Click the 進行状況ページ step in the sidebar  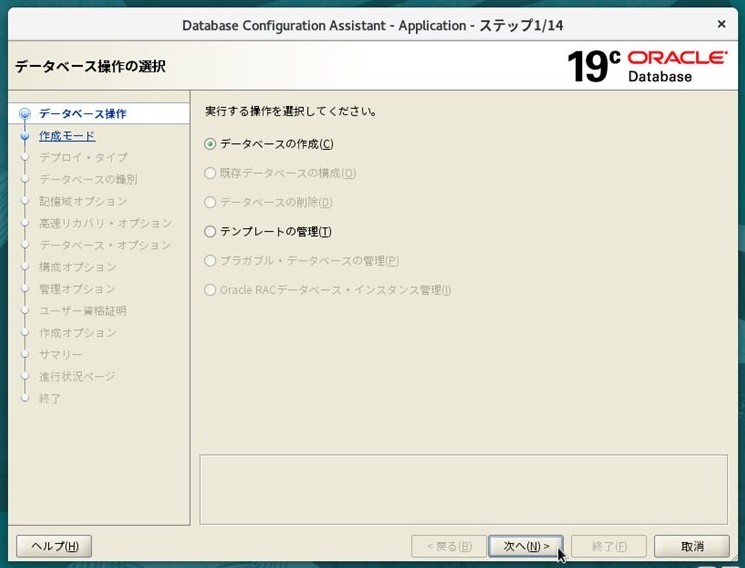(77, 376)
